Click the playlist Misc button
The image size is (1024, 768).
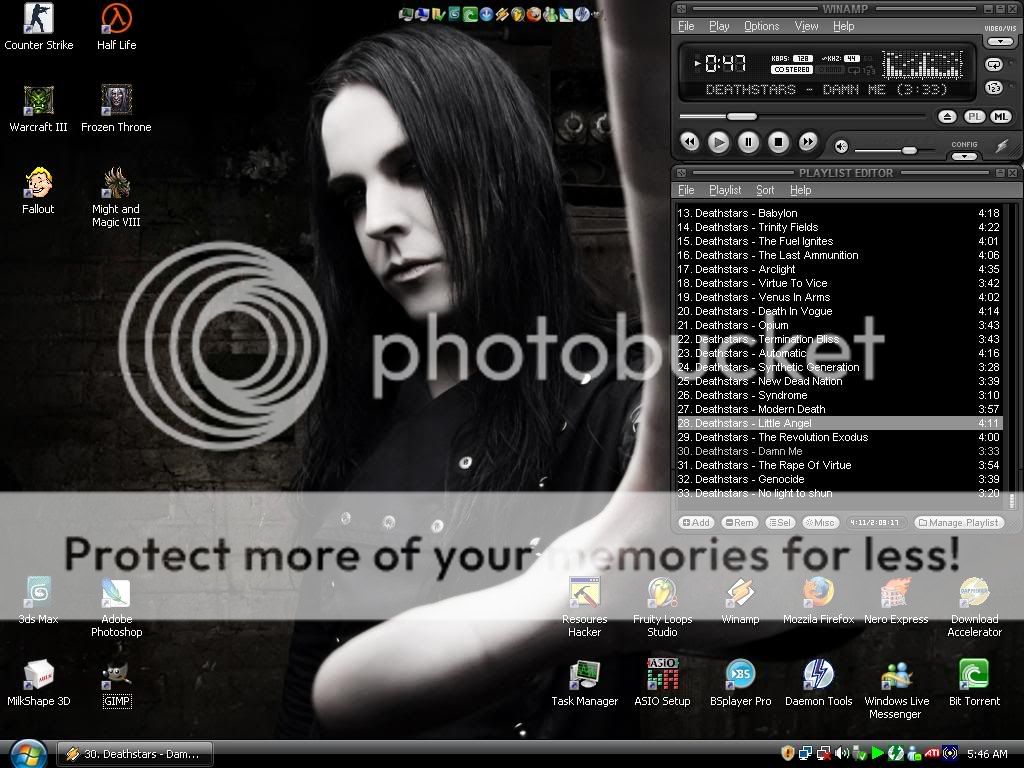pos(820,522)
